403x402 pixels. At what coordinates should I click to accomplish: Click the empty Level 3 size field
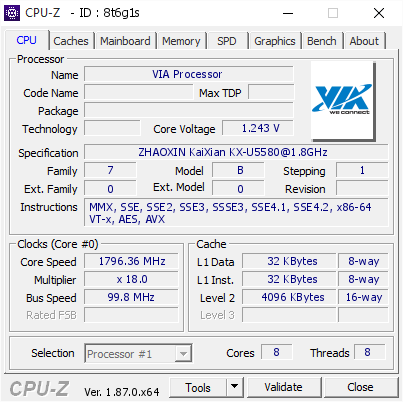[289, 315]
